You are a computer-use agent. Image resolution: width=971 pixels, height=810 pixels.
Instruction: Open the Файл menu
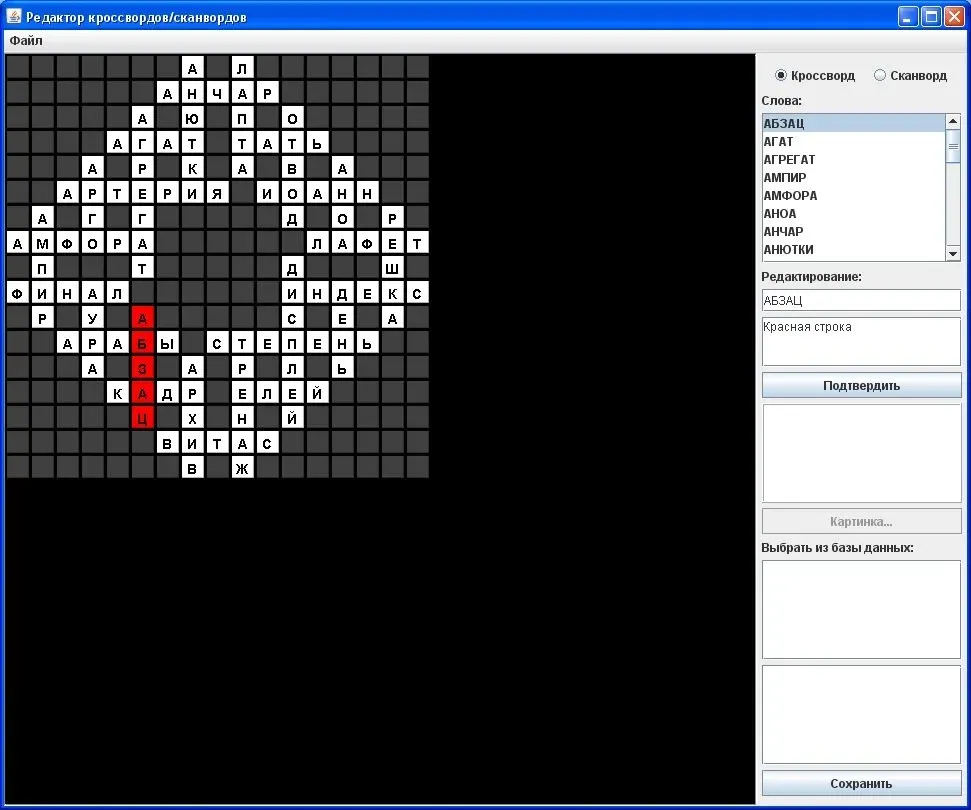pyautogui.click(x=26, y=41)
